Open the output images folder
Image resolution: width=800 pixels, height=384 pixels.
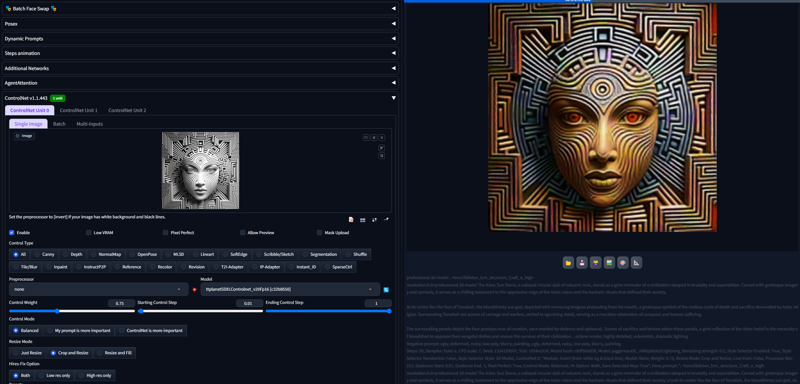pyautogui.click(x=568, y=263)
